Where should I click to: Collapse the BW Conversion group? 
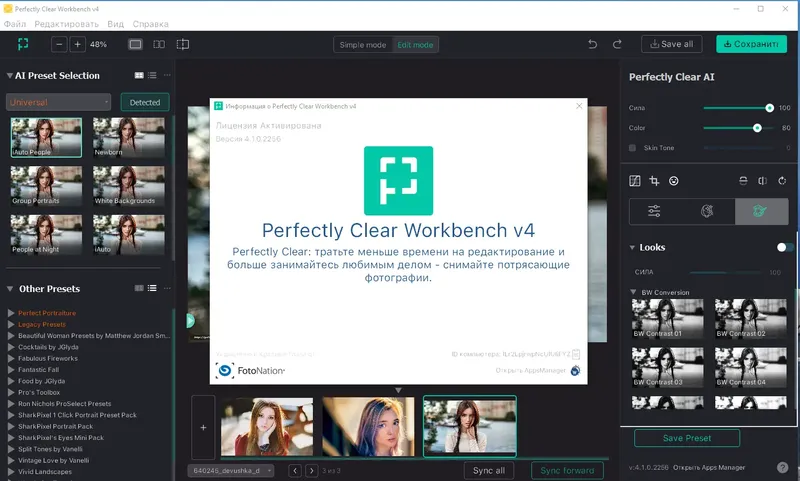click(x=633, y=292)
